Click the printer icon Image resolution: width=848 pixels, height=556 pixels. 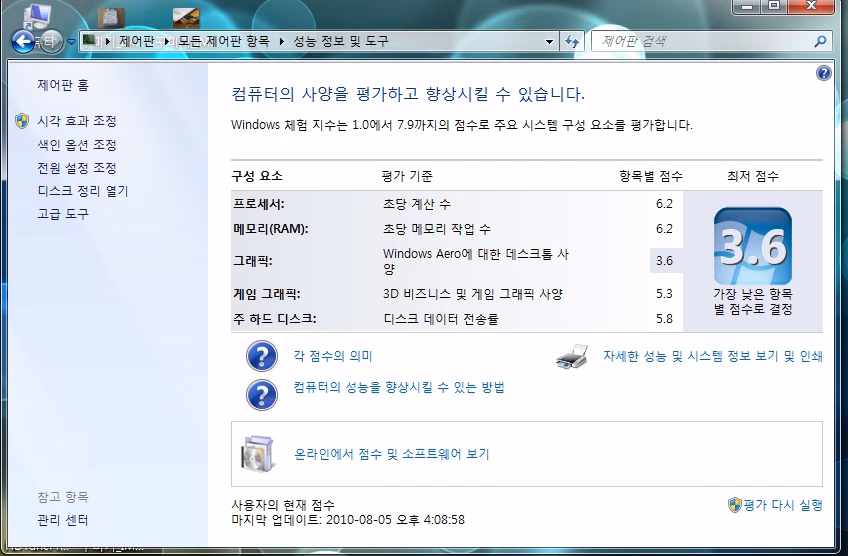point(572,356)
